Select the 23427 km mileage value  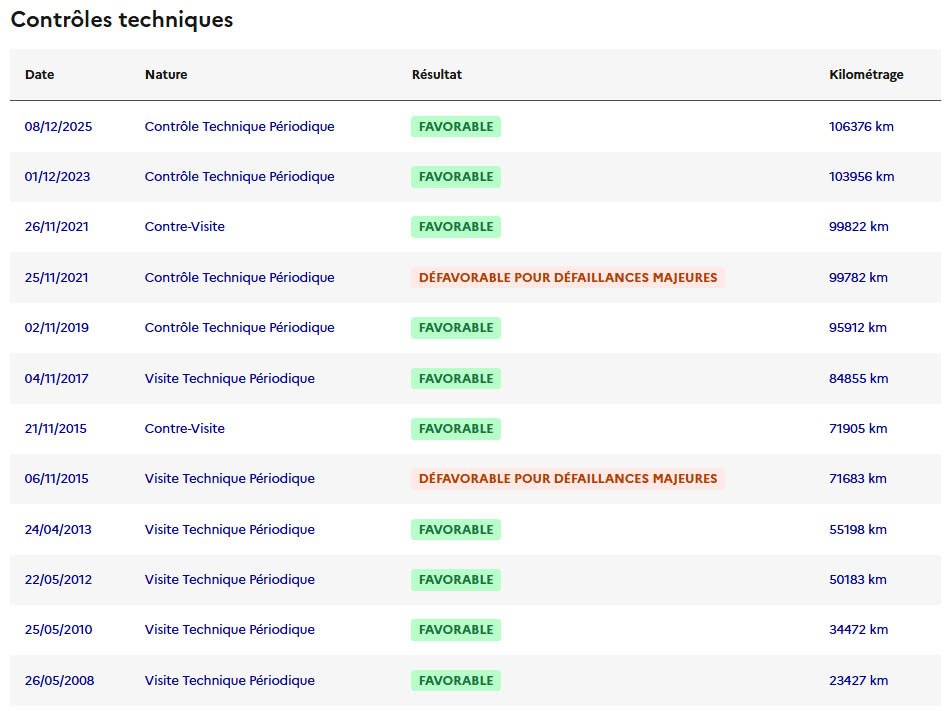pyautogui.click(x=858, y=681)
